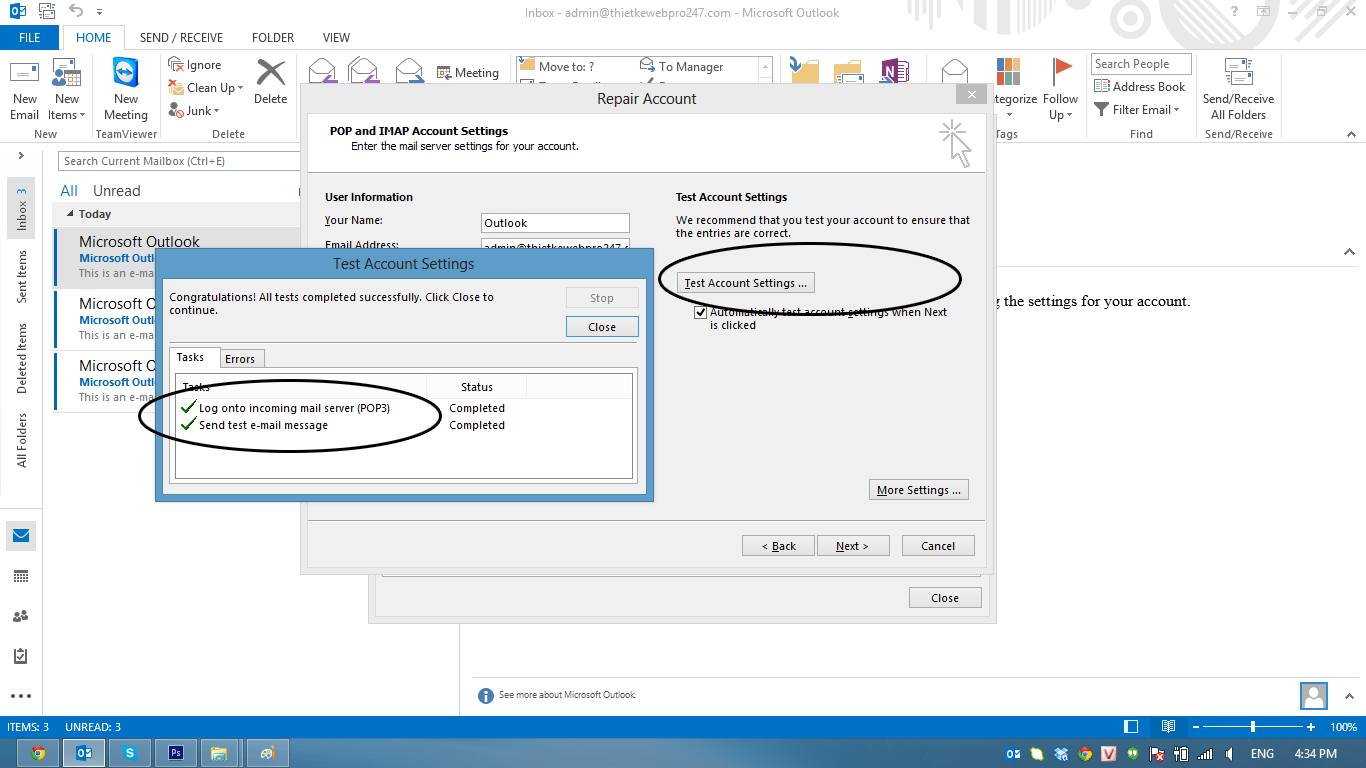The width and height of the screenshot is (1366, 768).
Task: Open the Customize Quick Access Toolbar dropdown
Action: (x=99, y=13)
